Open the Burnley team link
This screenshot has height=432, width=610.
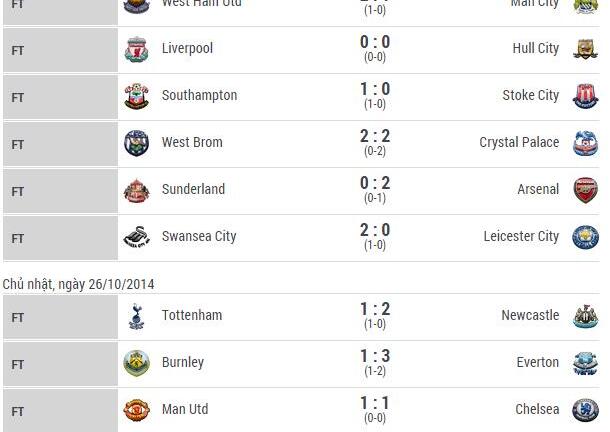pos(182,363)
